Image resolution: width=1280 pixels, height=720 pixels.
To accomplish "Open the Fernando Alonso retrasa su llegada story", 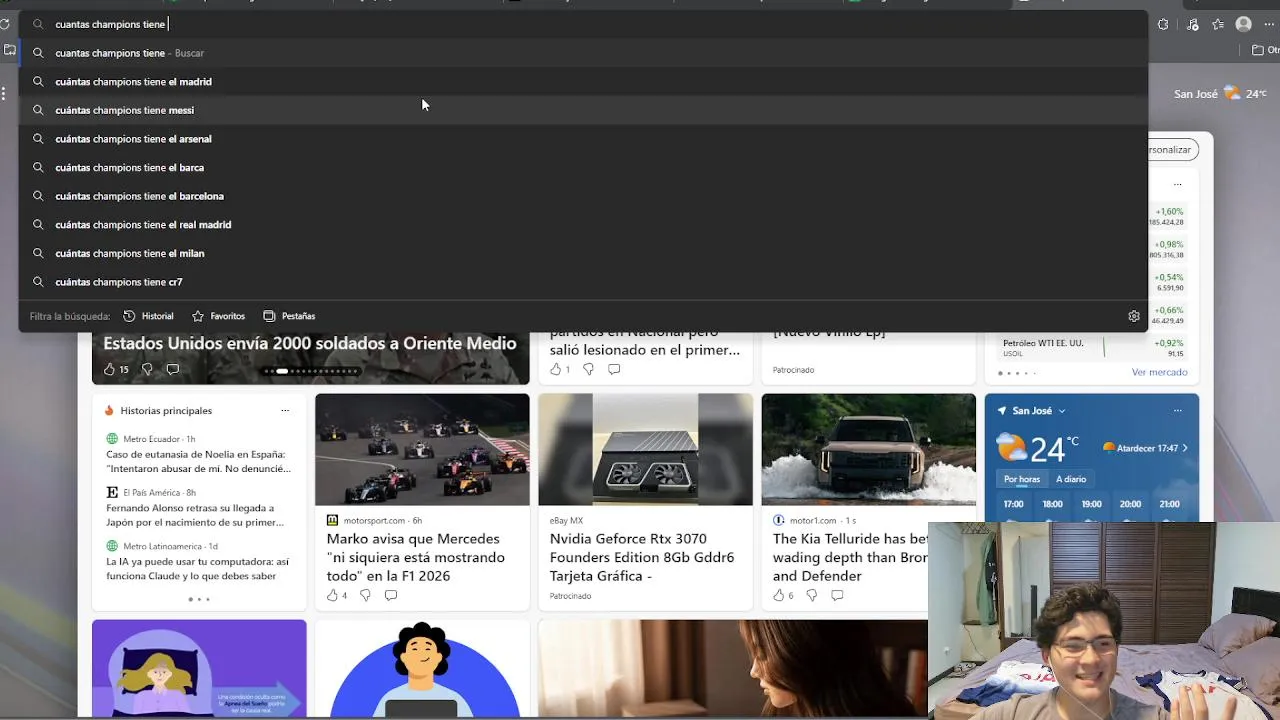I will tap(195, 515).
